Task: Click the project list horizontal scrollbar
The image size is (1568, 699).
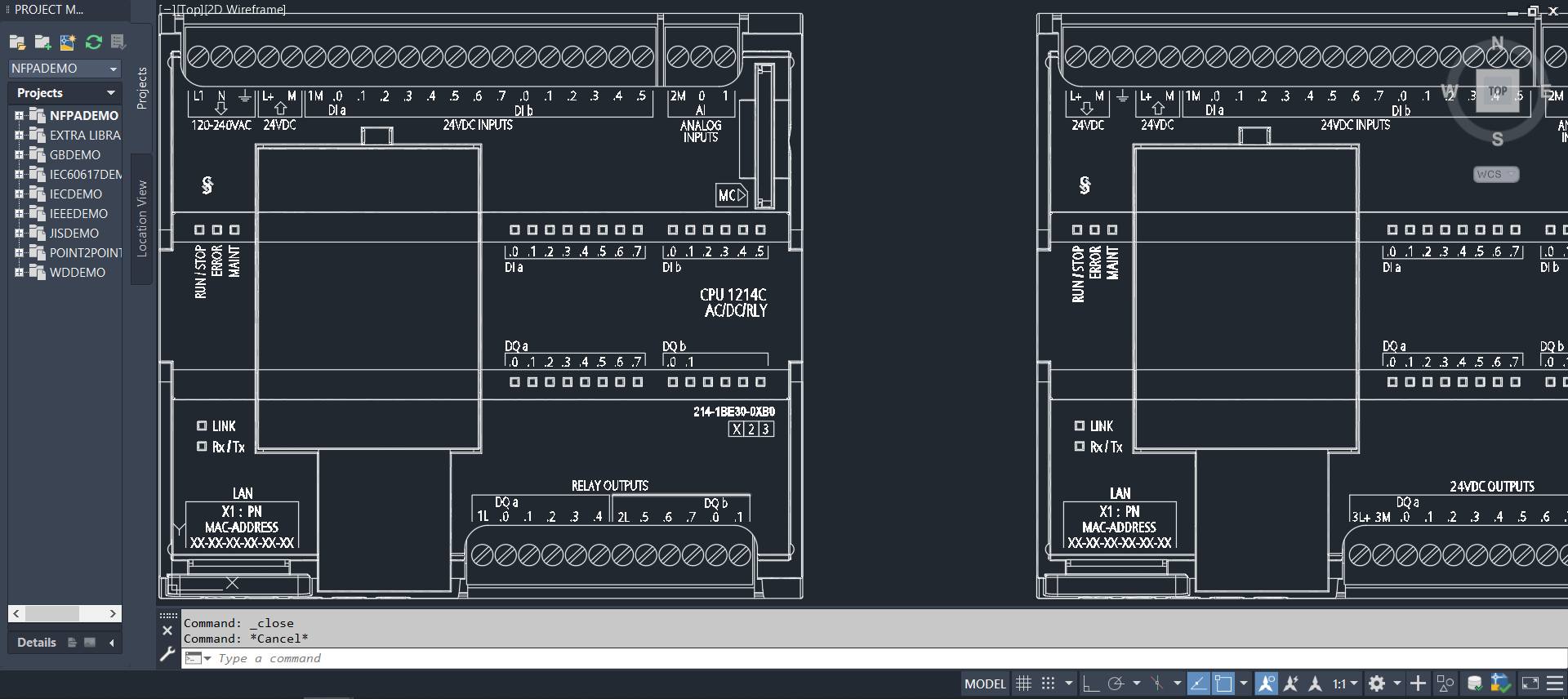Action: pyautogui.click(x=65, y=613)
